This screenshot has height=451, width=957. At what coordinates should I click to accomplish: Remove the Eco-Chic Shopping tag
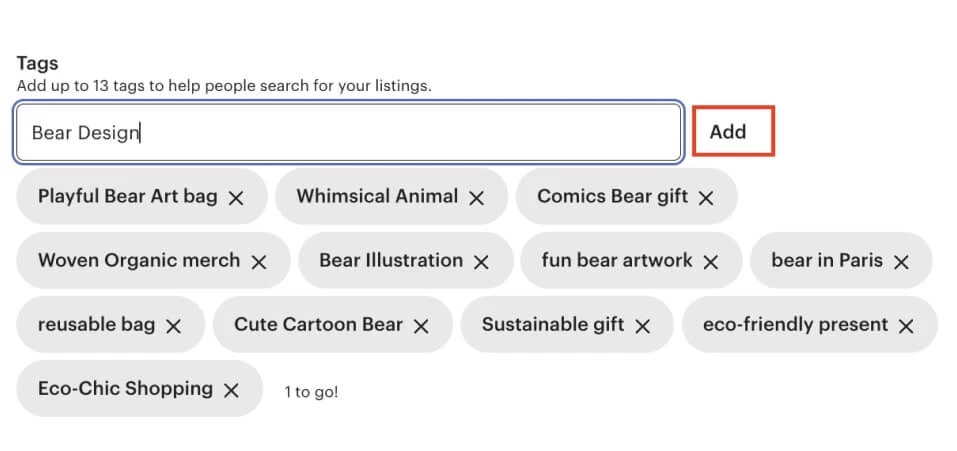coord(231,390)
